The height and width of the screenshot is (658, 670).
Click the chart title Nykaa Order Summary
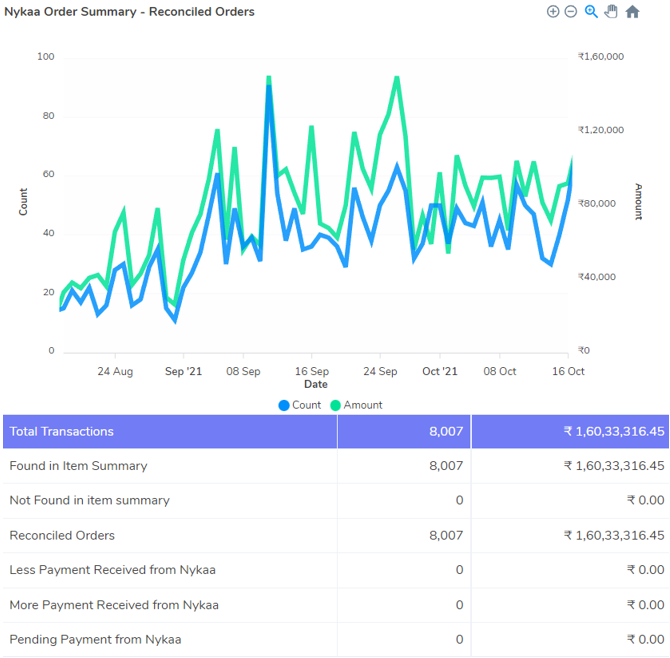tap(129, 12)
